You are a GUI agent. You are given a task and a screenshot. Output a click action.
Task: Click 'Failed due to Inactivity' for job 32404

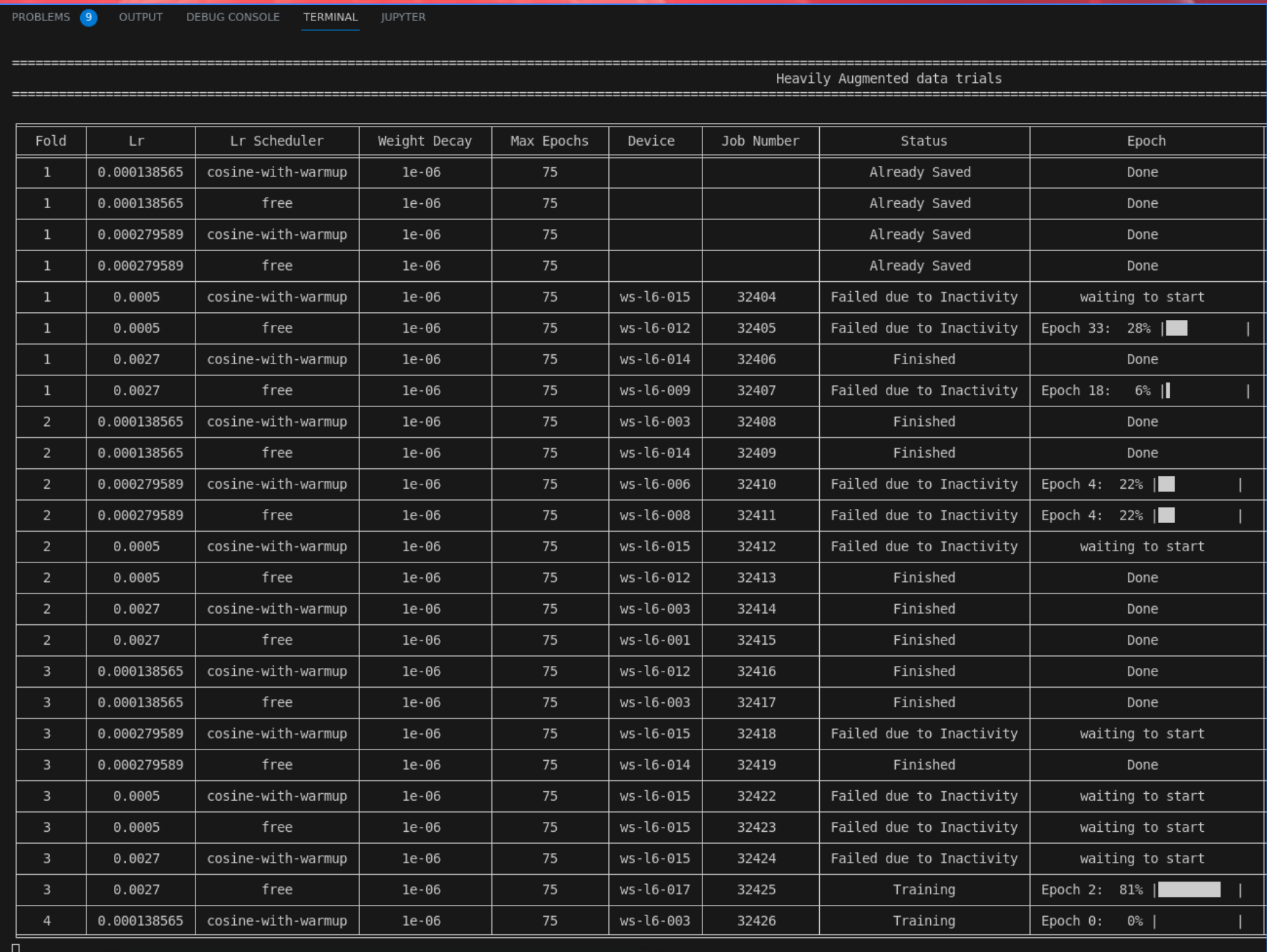click(x=924, y=297)
